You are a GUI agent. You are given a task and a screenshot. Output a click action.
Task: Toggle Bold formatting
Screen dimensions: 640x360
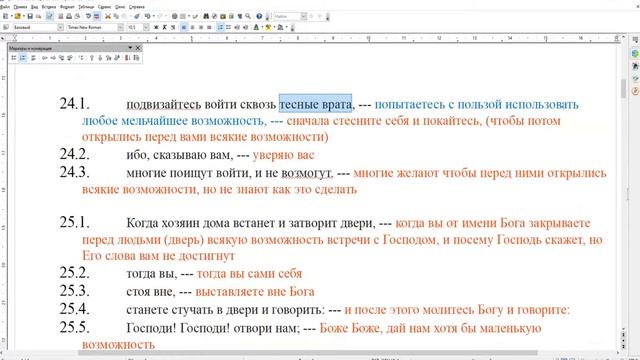point(156,27)
